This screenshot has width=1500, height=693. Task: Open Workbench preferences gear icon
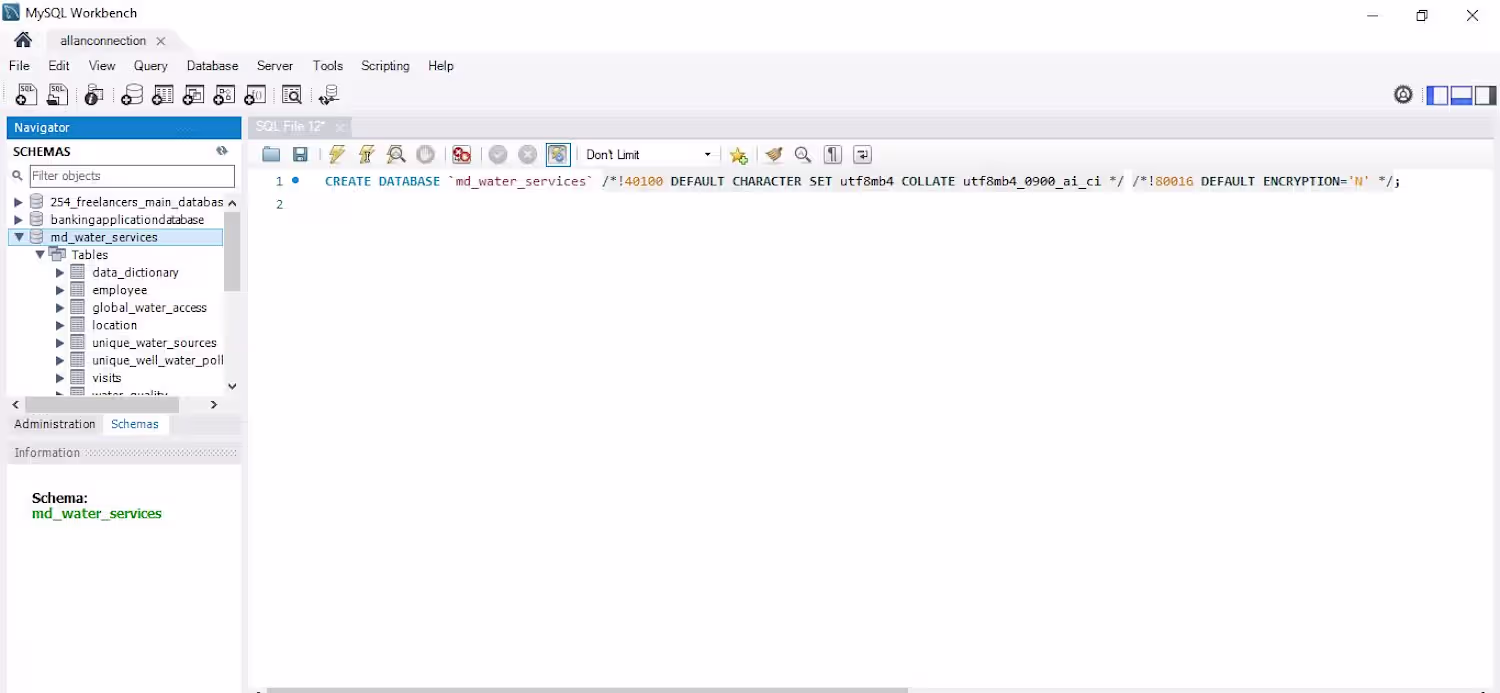[1404, 95]
